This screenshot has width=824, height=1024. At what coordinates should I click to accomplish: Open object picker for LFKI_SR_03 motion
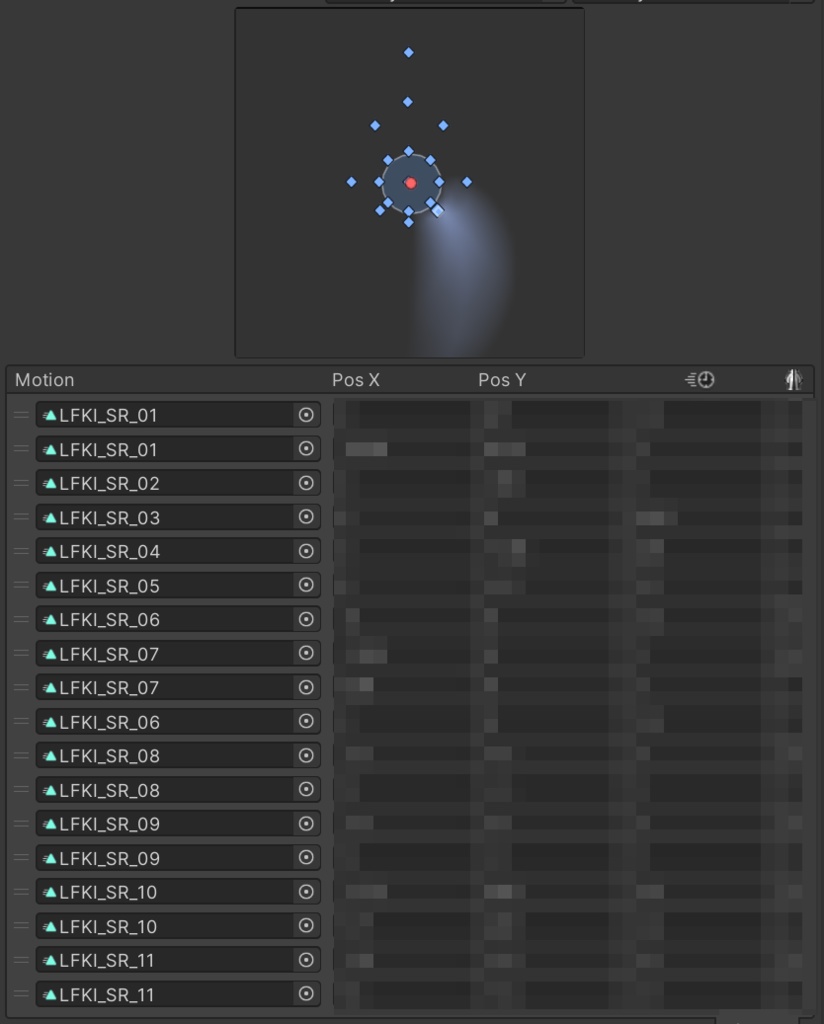click(x=306, y=517)
